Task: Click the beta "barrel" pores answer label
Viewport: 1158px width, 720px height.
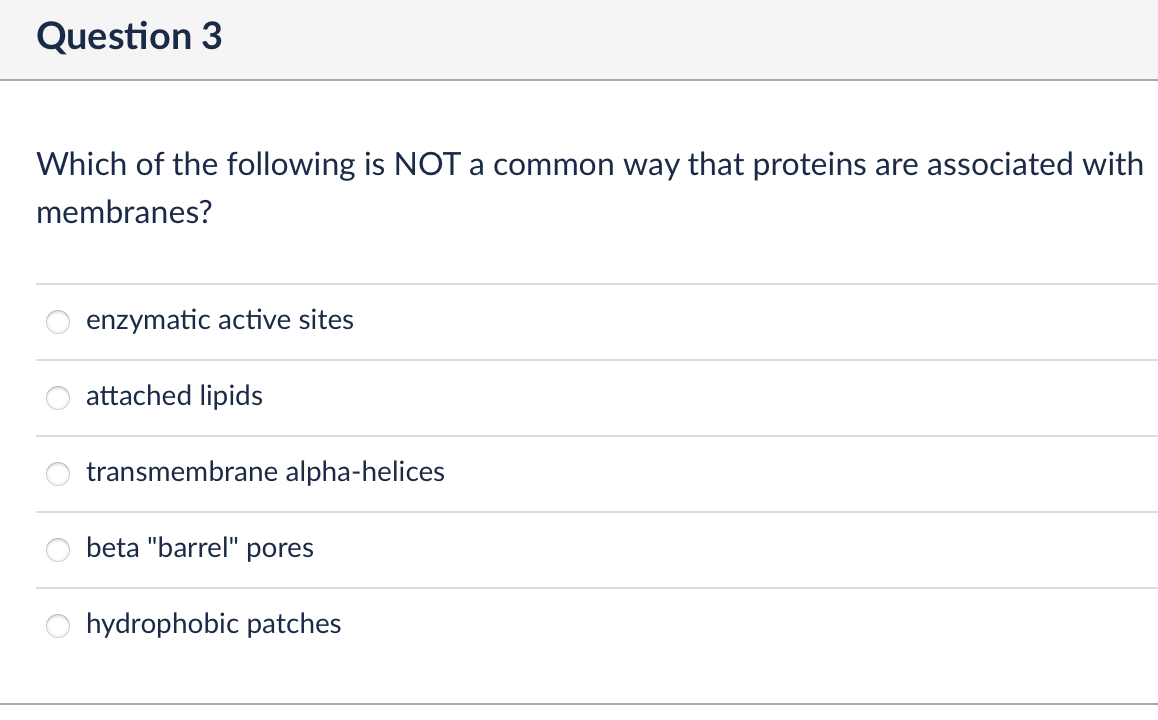Action: tap(199, 548)
